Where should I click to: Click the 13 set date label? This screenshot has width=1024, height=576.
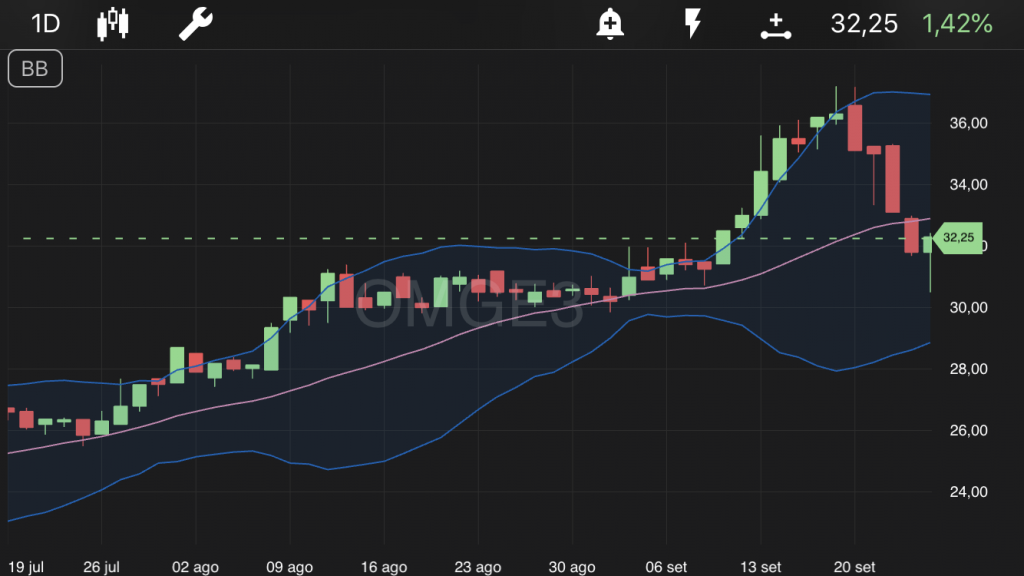coord(761,567)
